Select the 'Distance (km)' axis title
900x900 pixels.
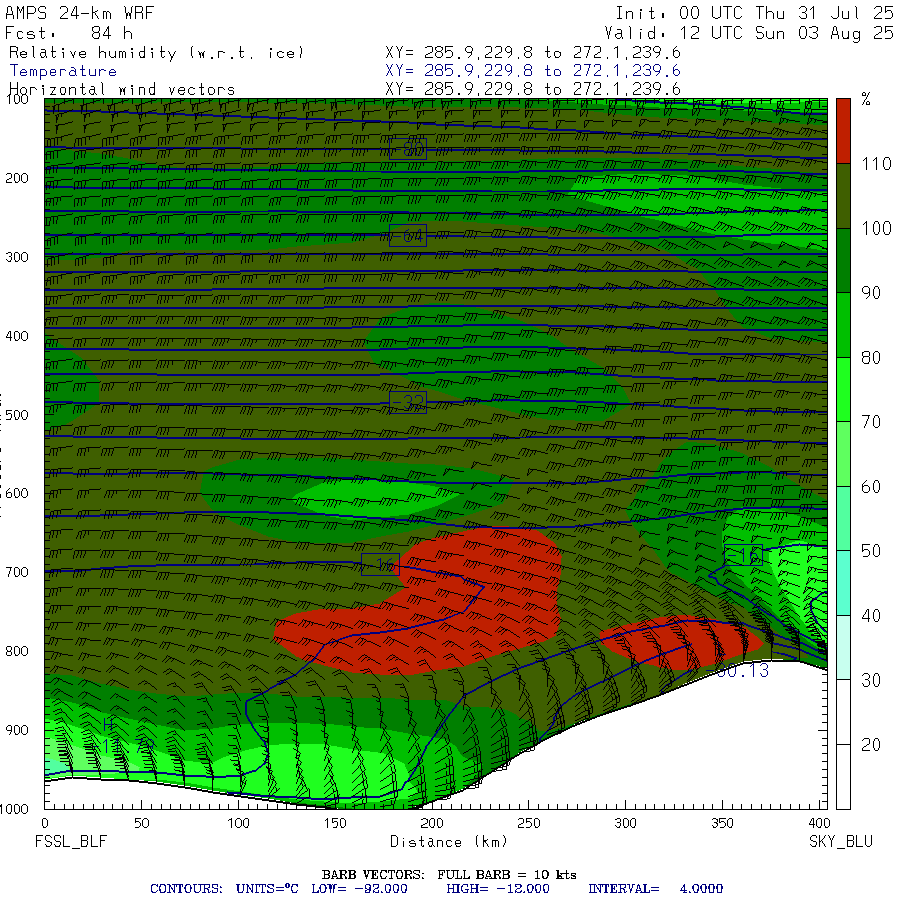tap(449, 841)
